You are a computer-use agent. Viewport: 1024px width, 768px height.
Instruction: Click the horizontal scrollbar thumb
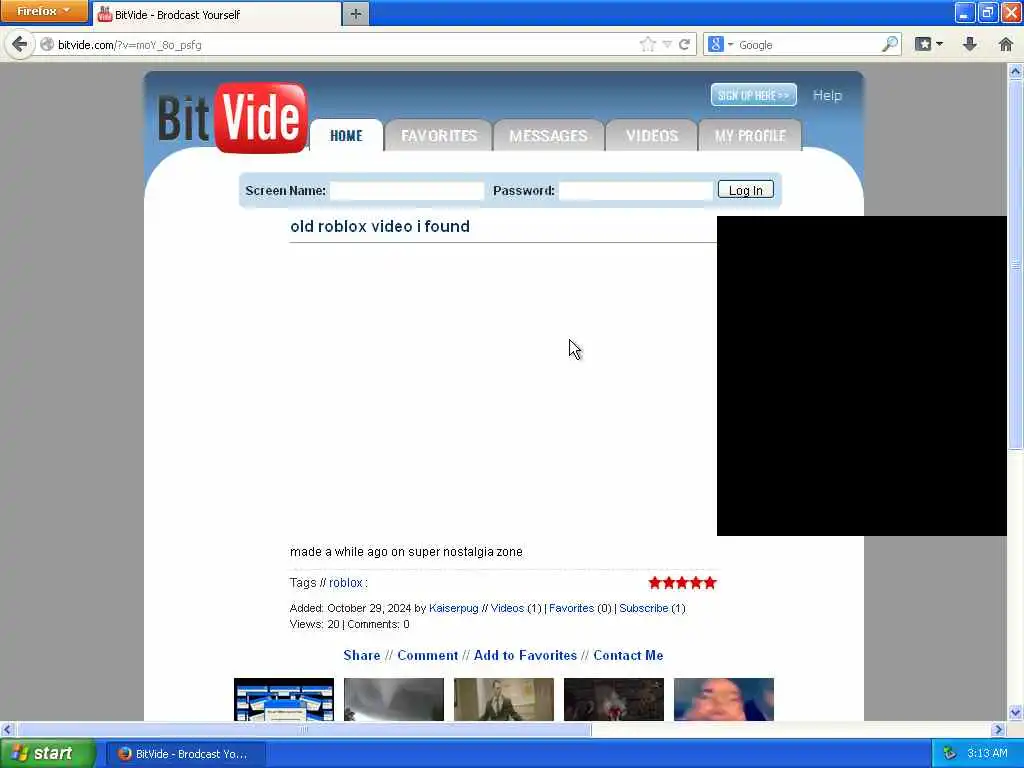(x=304, y=729)
